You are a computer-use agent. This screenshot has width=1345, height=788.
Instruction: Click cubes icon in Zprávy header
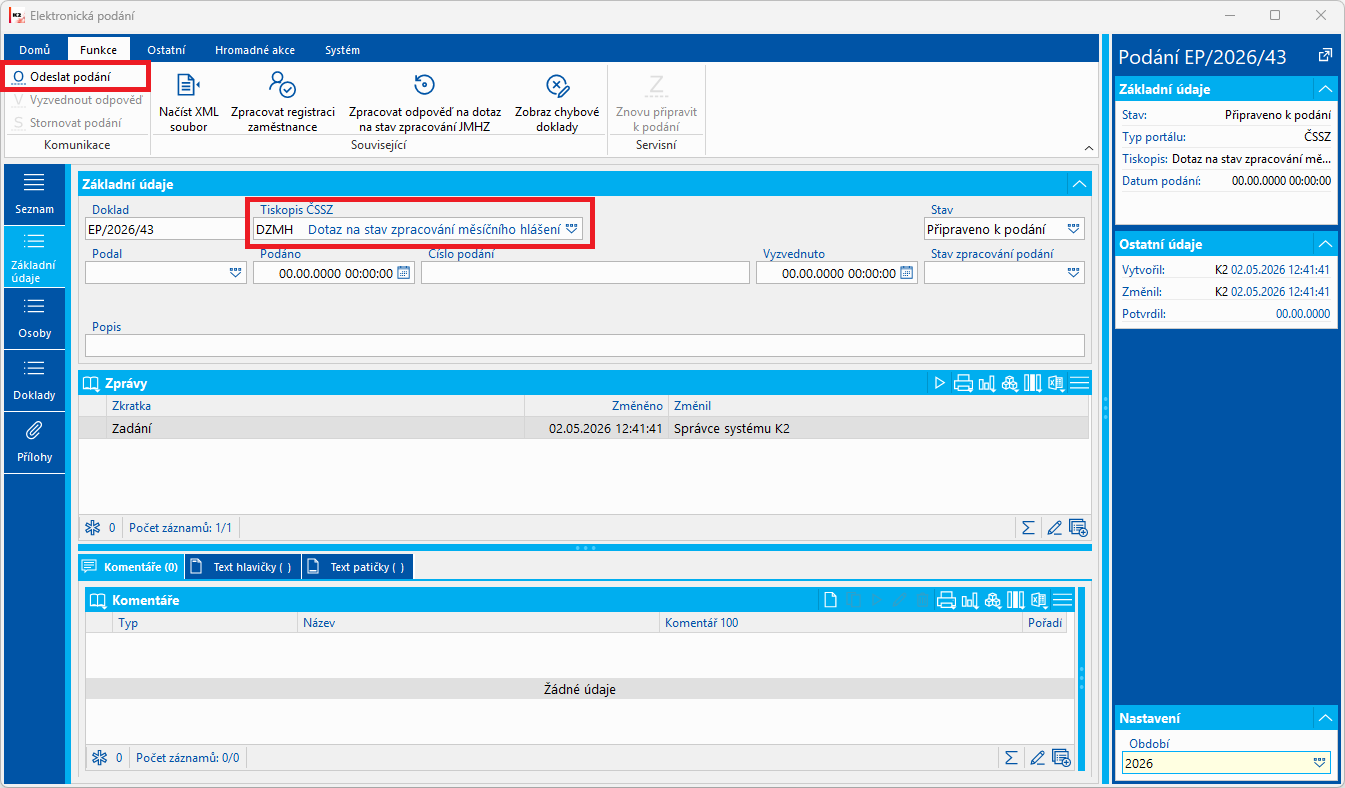[x=1008, y=383]
